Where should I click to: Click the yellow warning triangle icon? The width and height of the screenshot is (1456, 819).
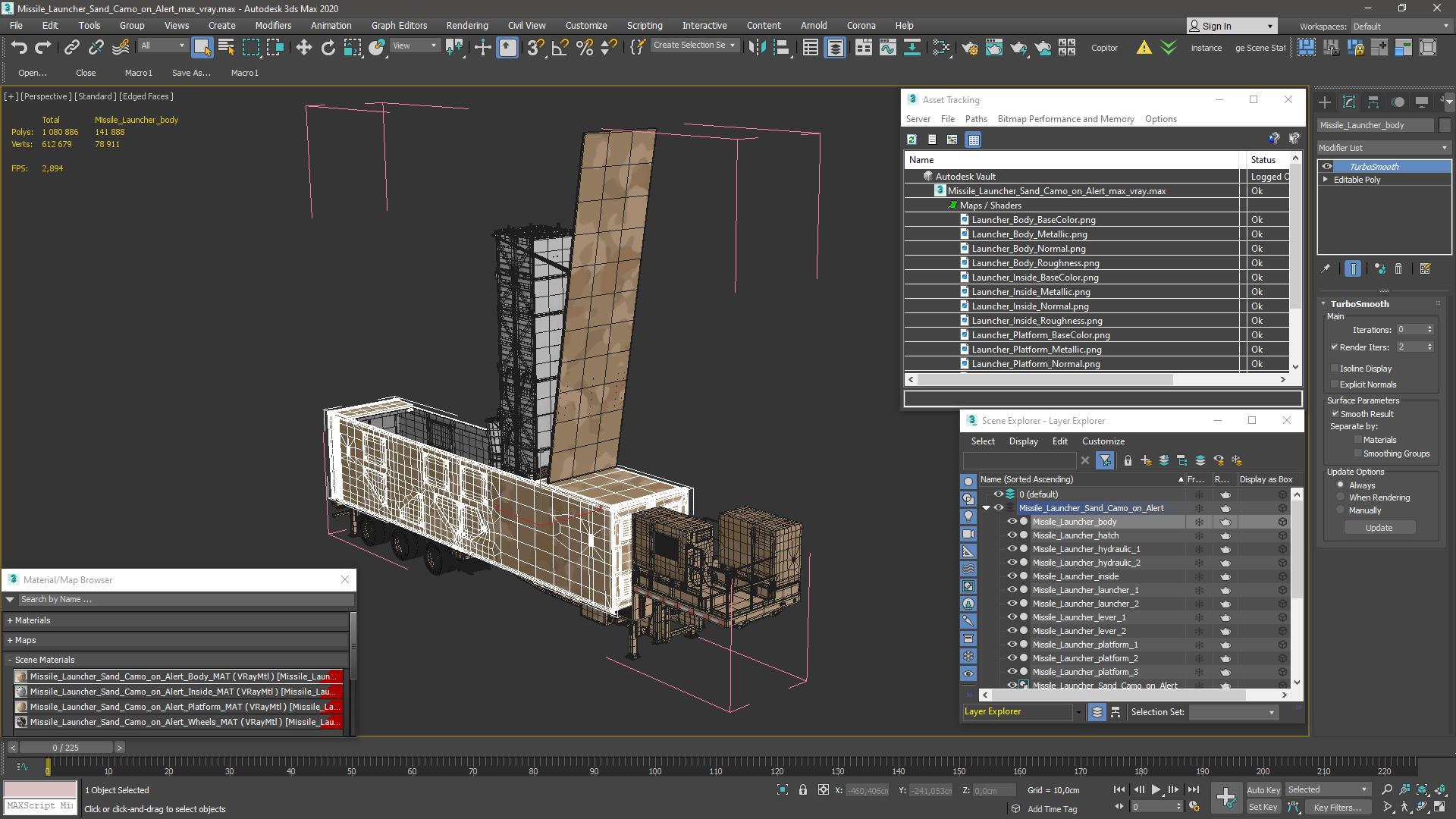pos(1144,48)
